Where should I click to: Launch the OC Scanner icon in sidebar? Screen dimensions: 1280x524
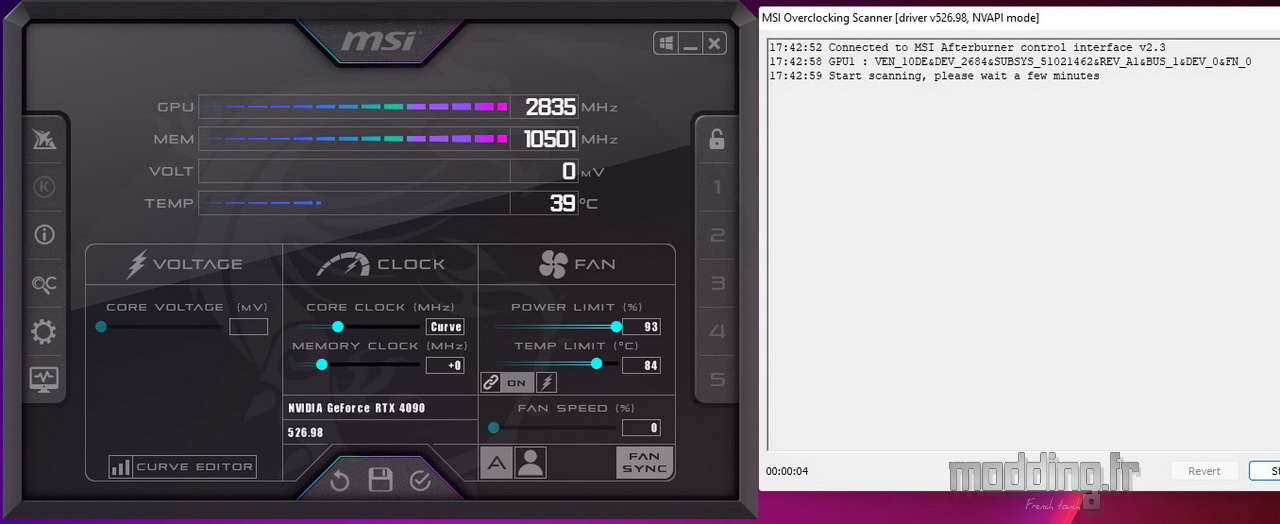point(44,285)
